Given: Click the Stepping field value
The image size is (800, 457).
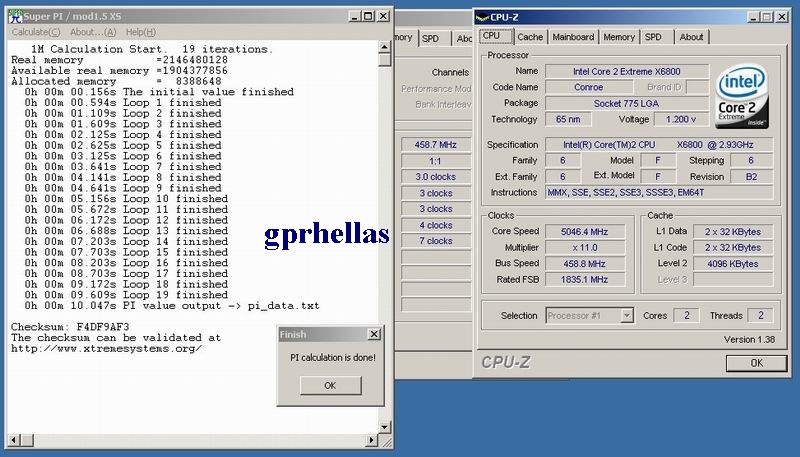Looking at the screenshot, I should point(752,160).
